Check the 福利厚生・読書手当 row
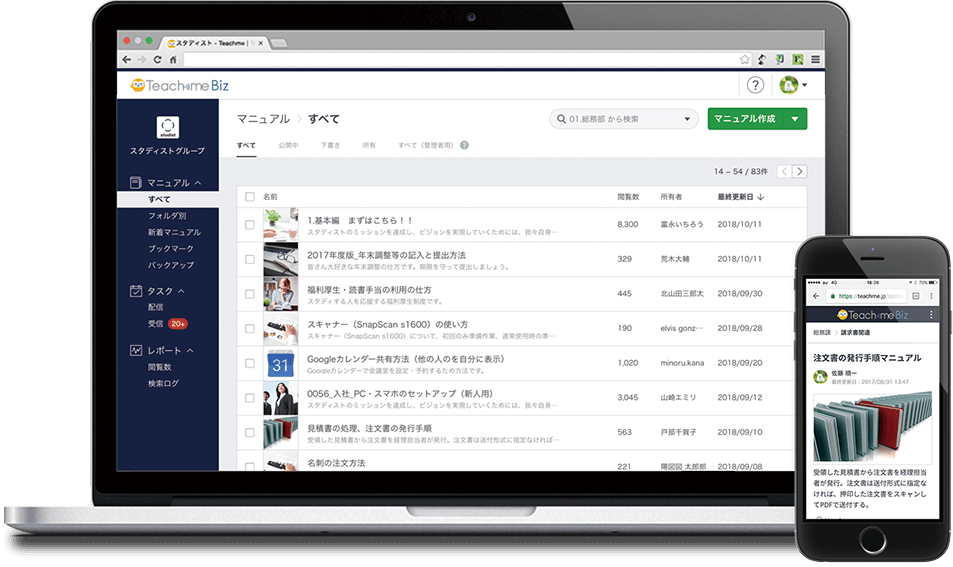 tap(250, 294)
